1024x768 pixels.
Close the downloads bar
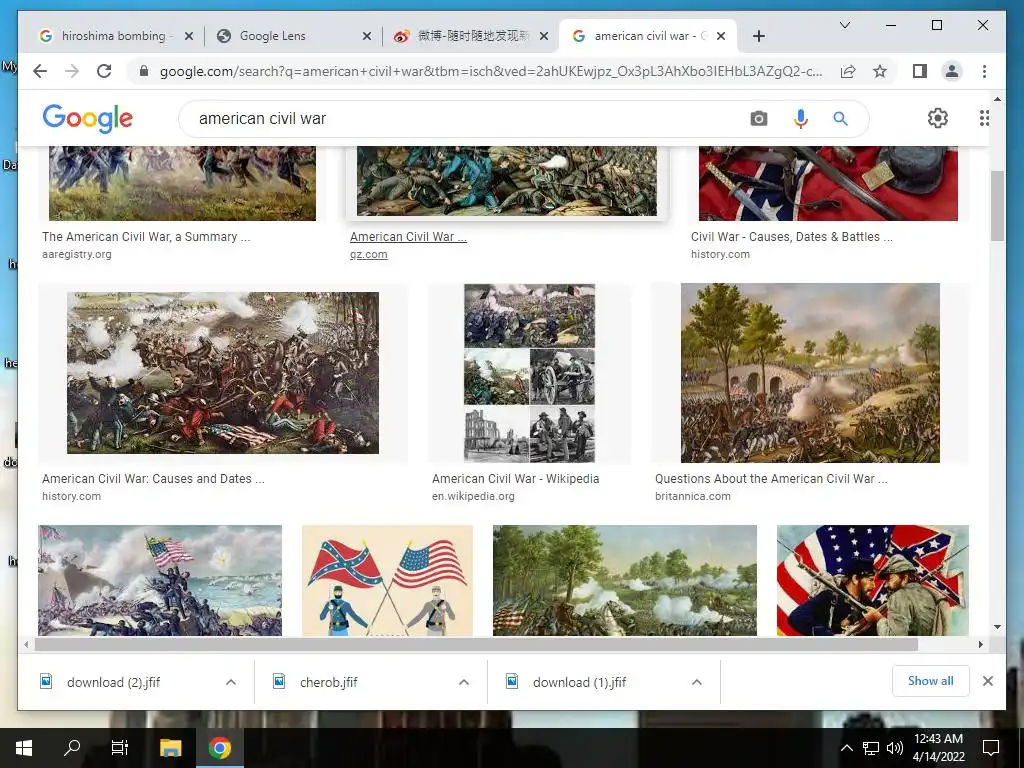click(x=987, y=681)
